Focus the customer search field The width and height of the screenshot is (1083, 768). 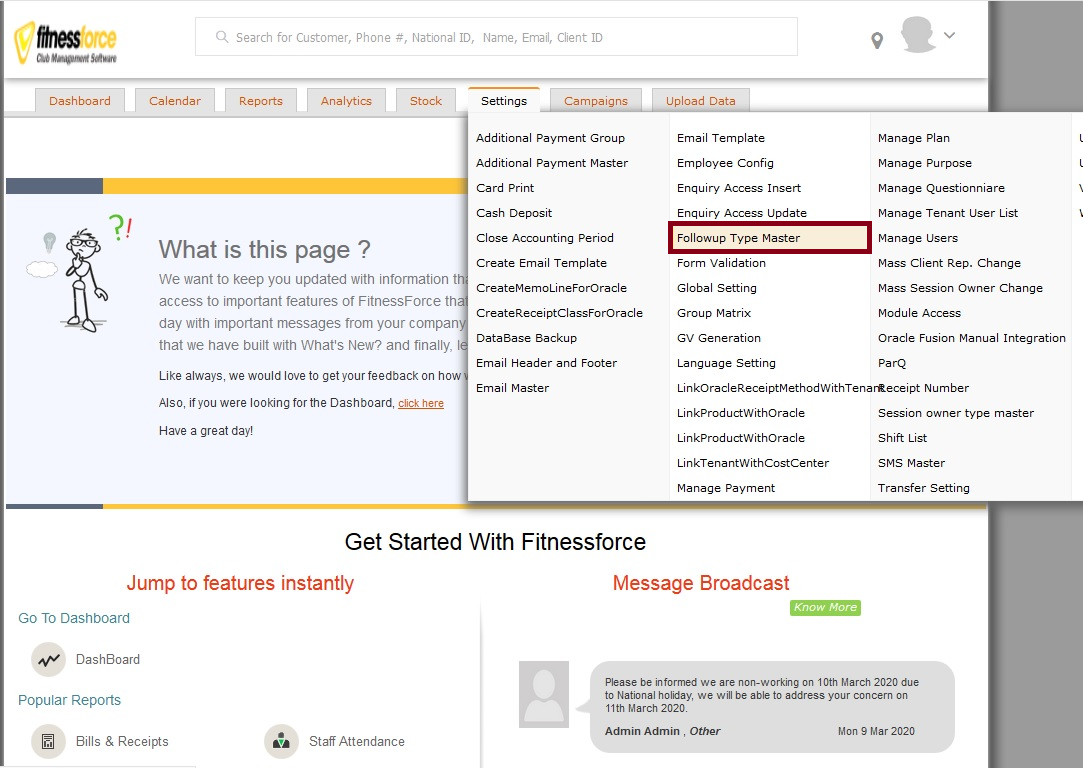496,37
